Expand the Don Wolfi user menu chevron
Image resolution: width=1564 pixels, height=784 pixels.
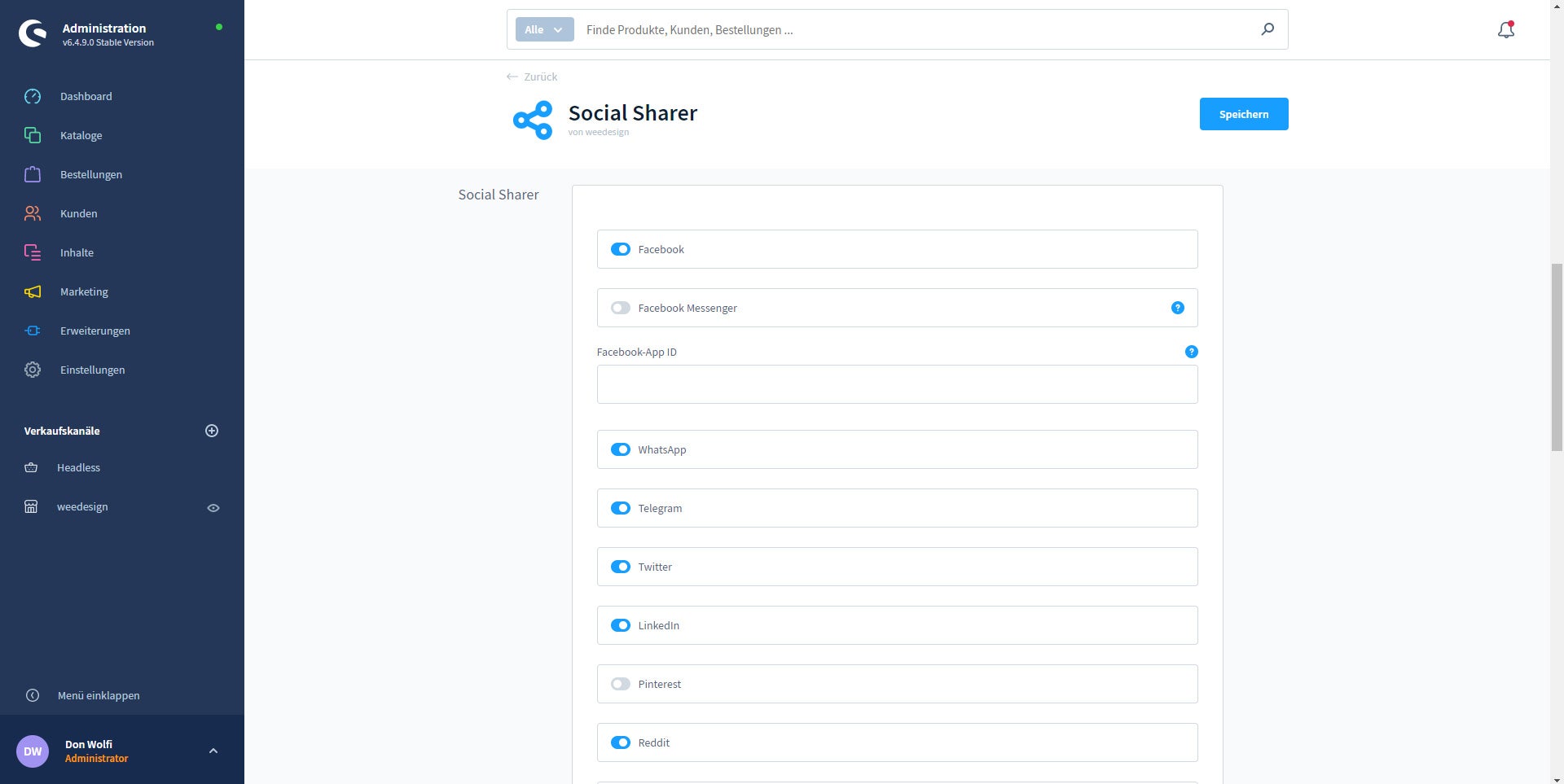pos(213,751)
